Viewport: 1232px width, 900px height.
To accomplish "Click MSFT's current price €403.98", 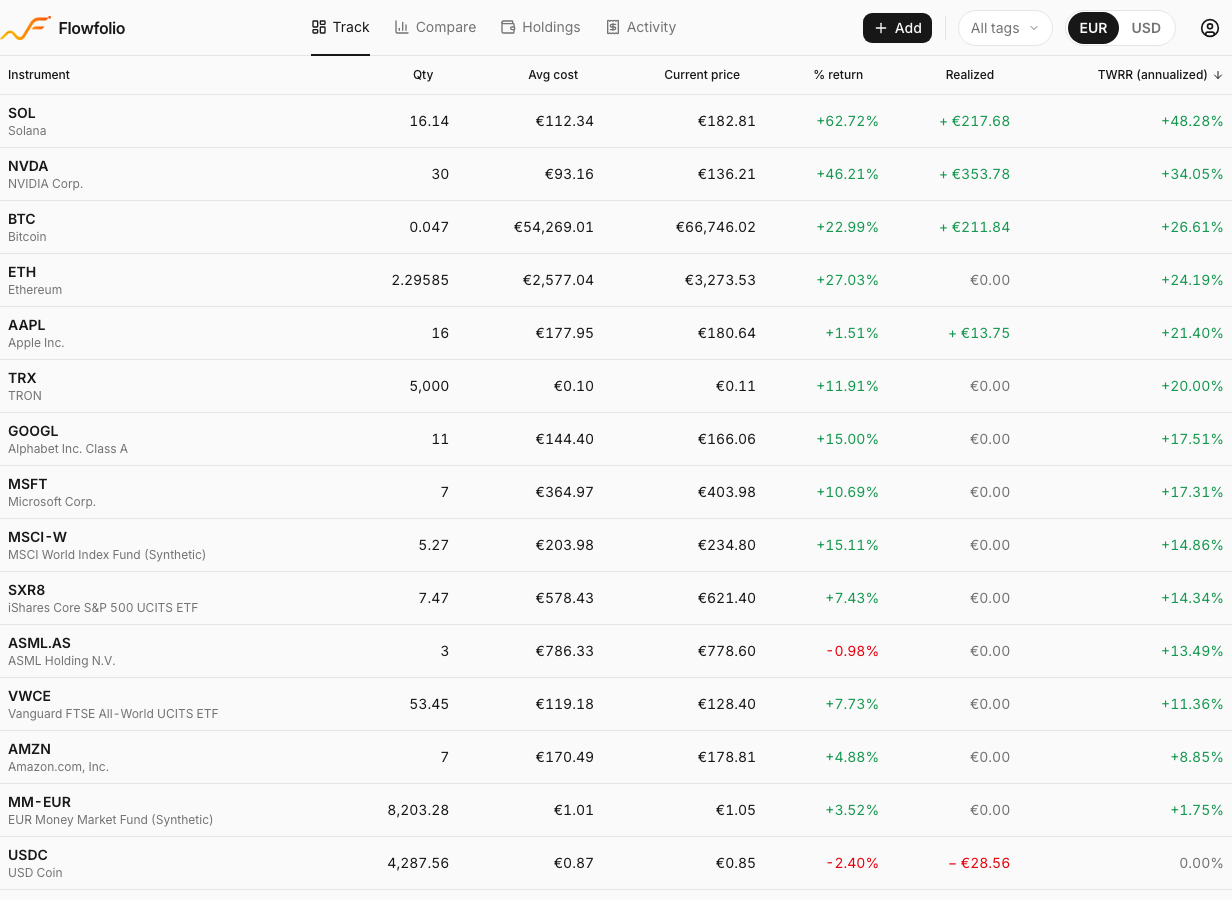I will (727, 492).
